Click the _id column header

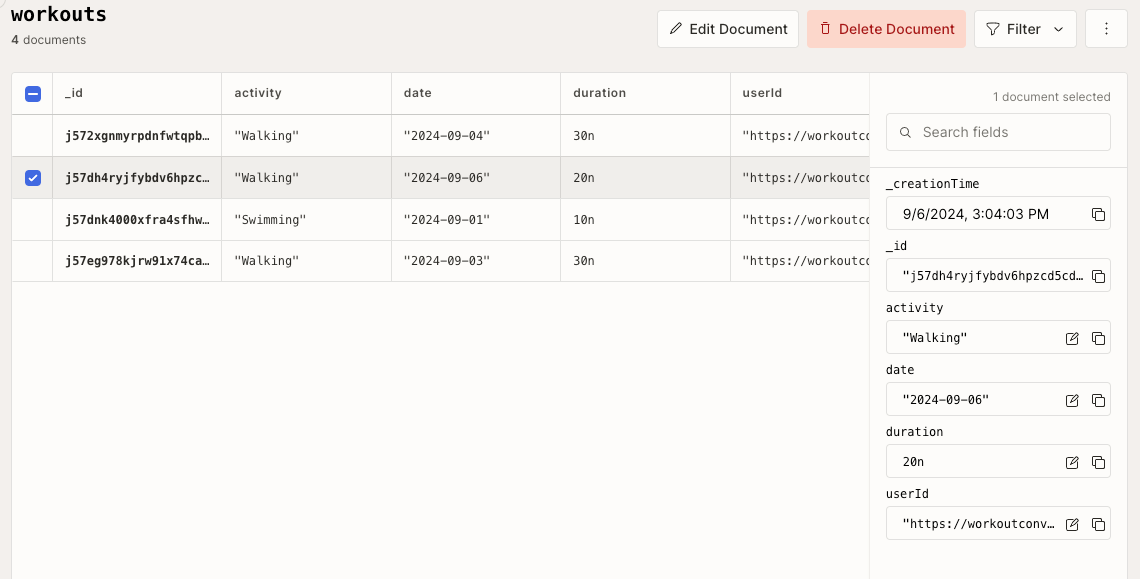[137, 93]
